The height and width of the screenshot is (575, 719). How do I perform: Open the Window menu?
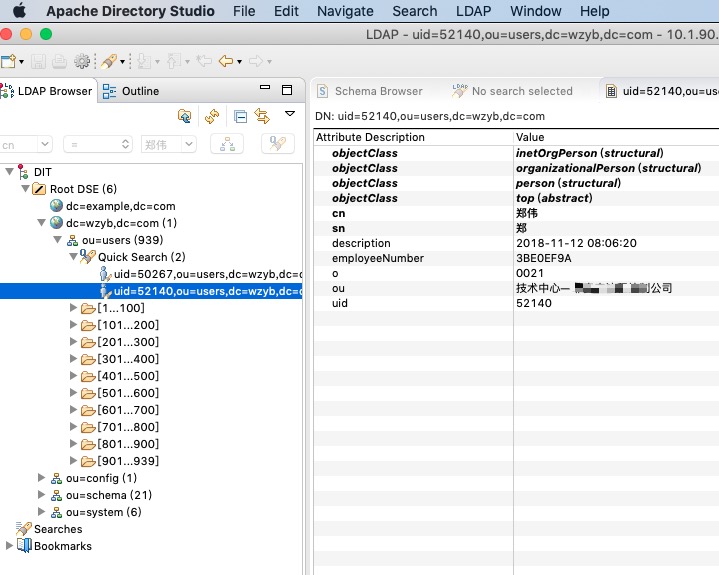click(536, 11)
